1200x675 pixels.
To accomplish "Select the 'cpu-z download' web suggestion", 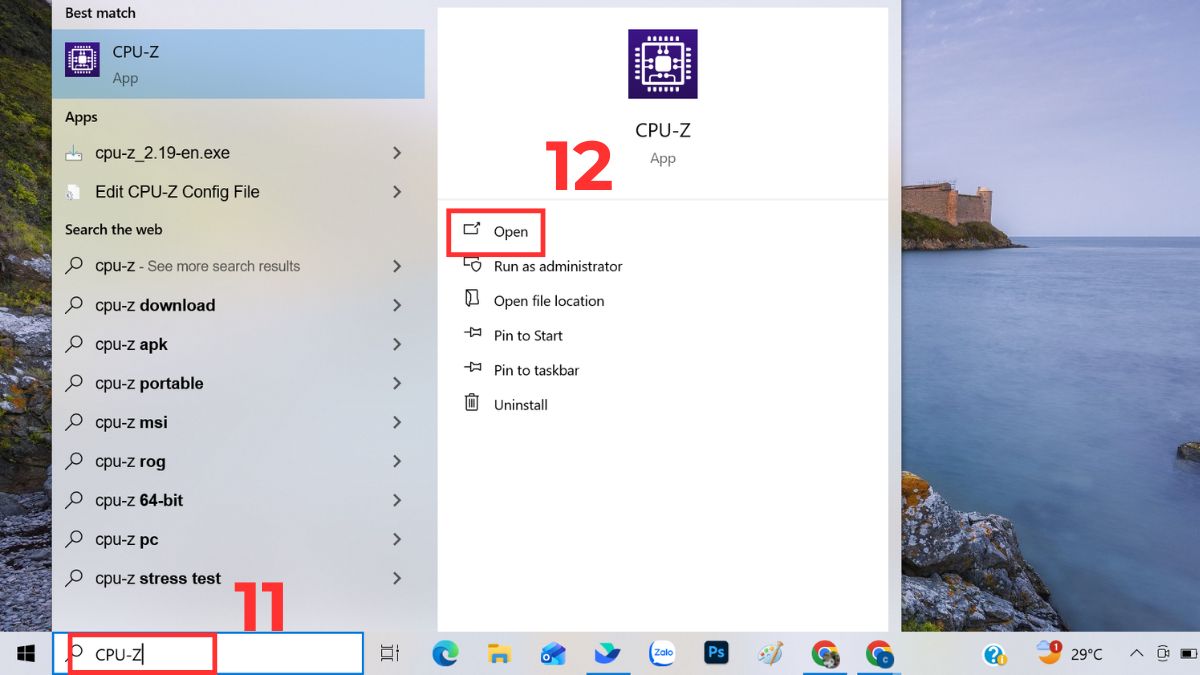I will coord(155,305).
